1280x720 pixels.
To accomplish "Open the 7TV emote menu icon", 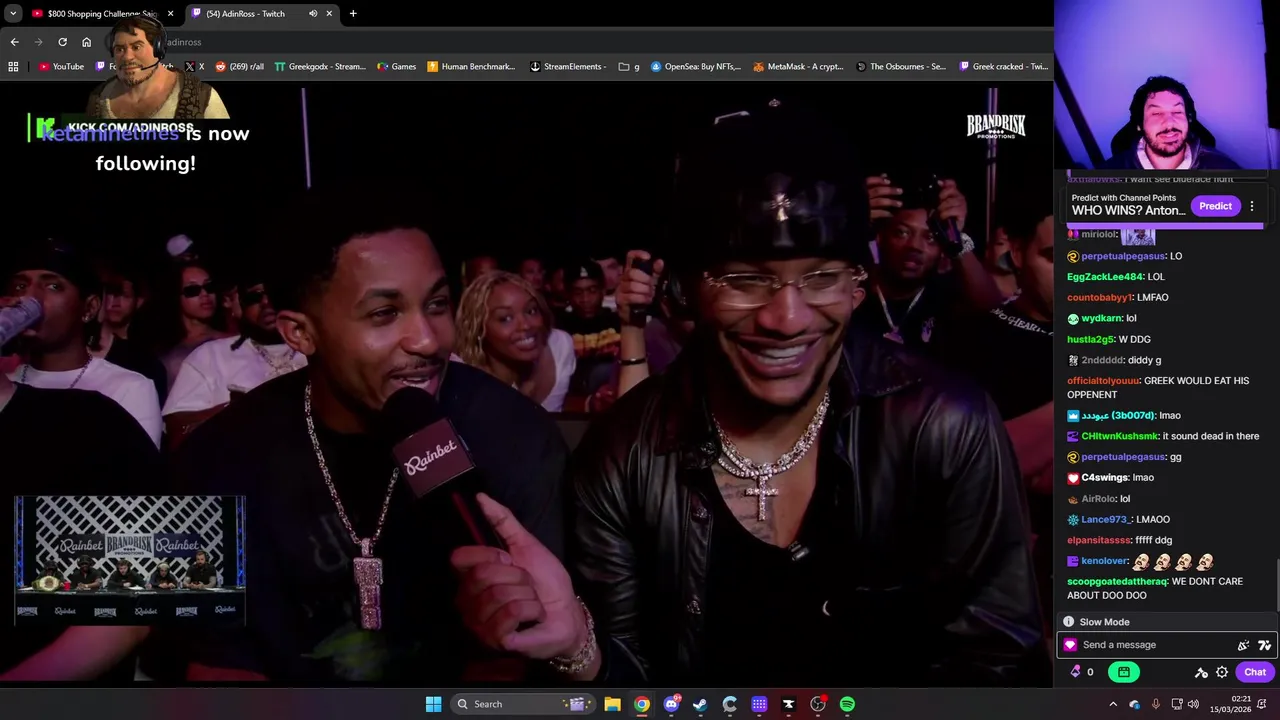I will [x=1265, y=645].
